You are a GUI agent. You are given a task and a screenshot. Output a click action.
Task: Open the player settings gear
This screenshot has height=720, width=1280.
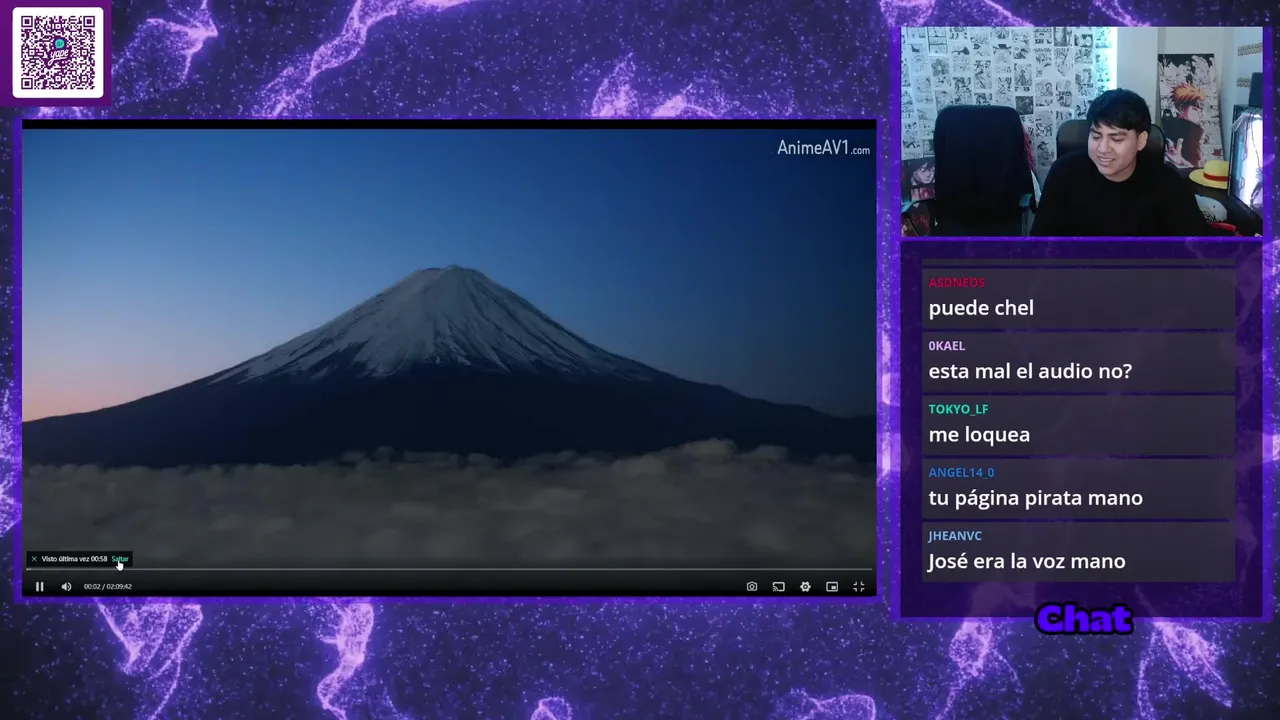(805, 587)
